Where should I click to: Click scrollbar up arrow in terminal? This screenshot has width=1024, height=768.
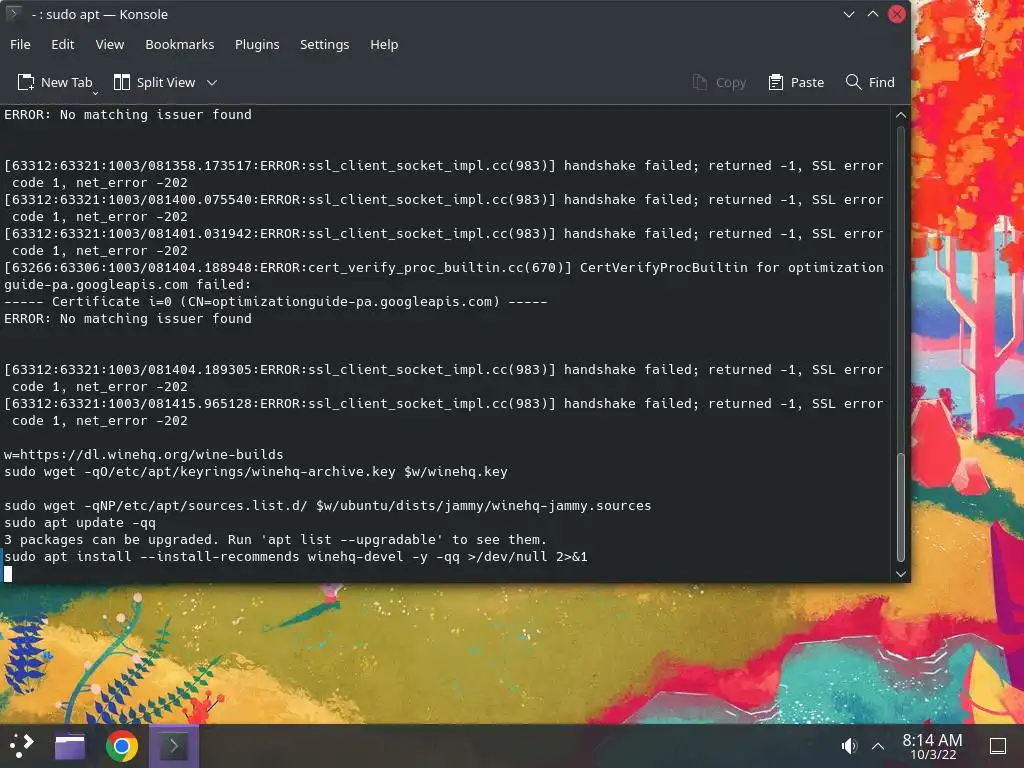click(x=901, y=115)
